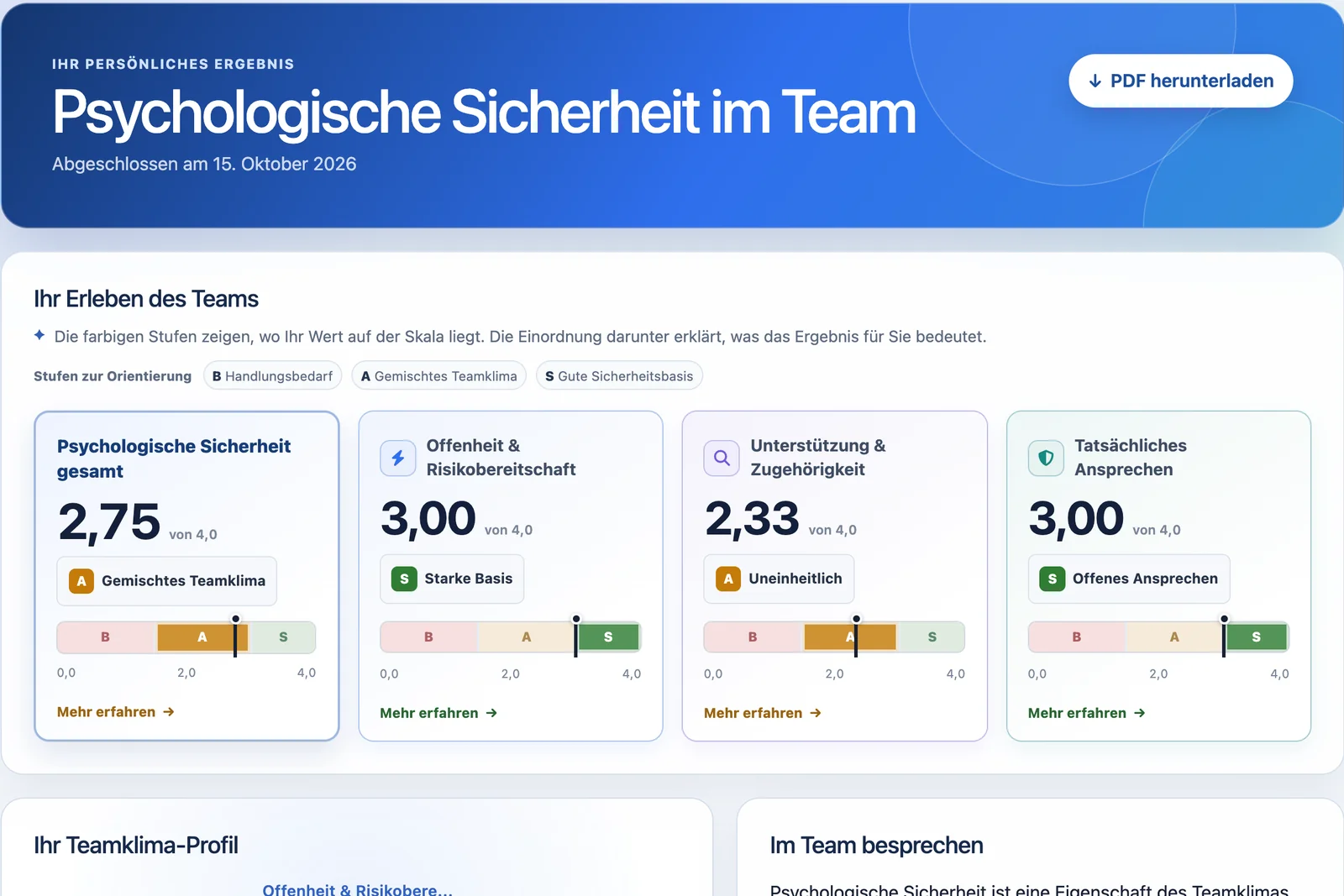Screen dimensions: 1344x896
Task: Open Mehr erfahren in Offenheit & Risikobereitschaft card
Action: pos(438,713)
